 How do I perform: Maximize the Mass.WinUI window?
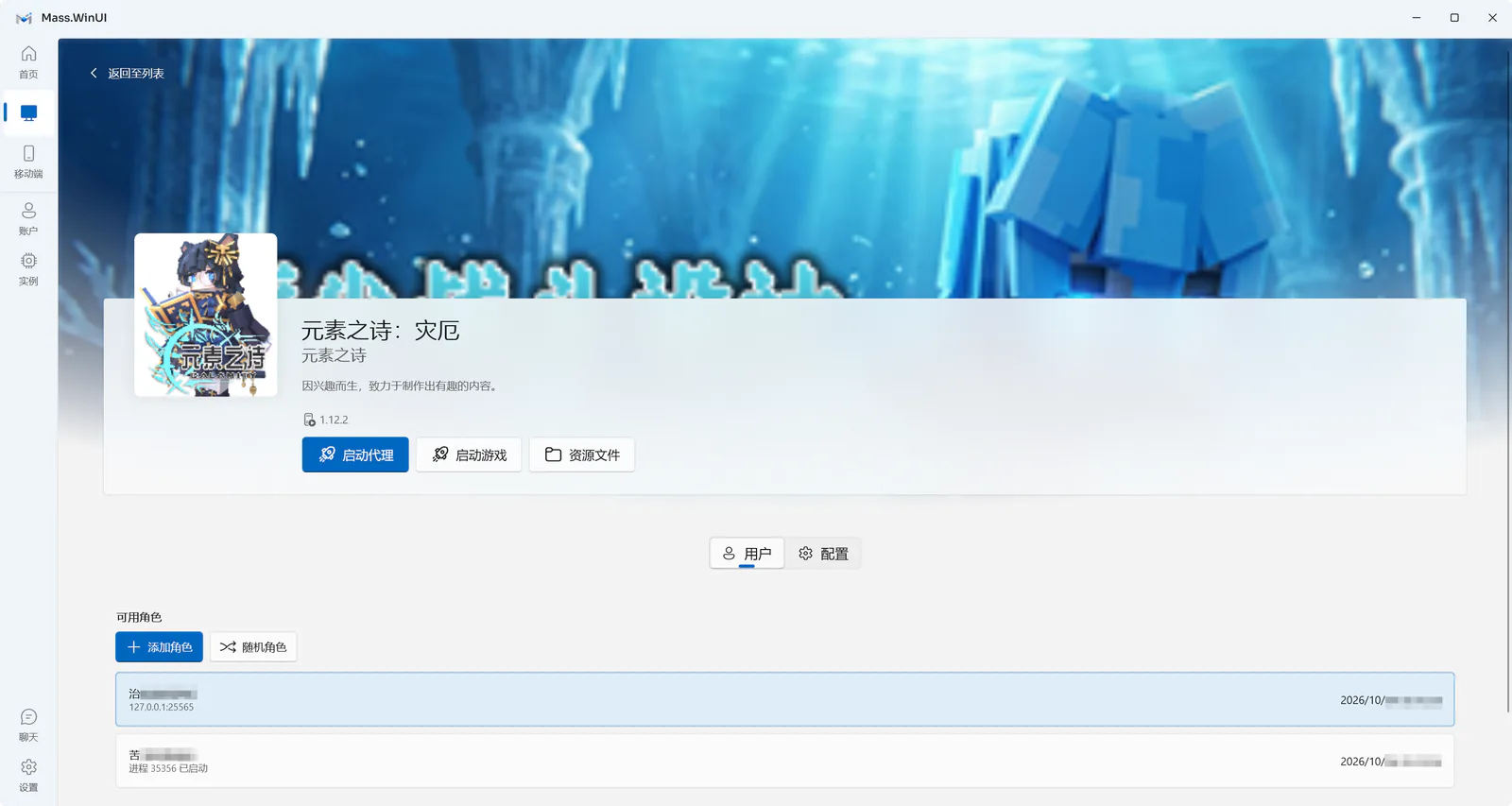(1454, 18)
